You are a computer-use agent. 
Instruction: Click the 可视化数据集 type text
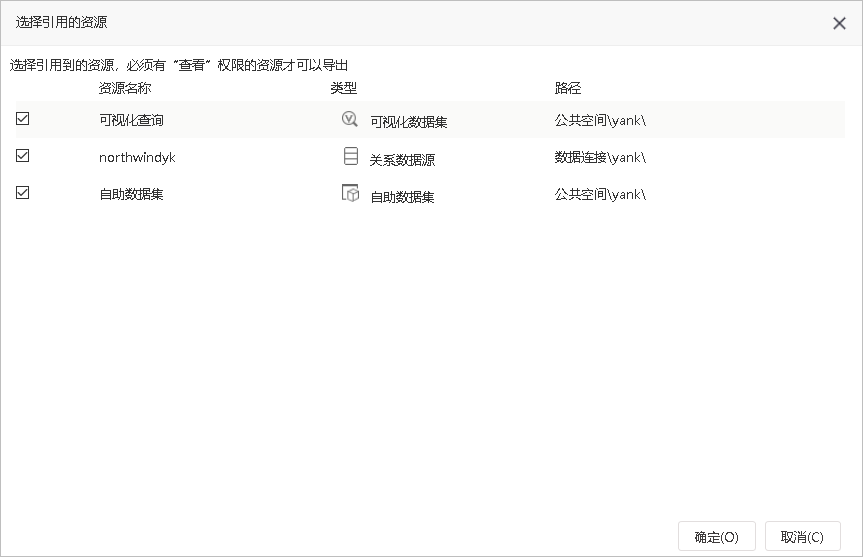409,122
